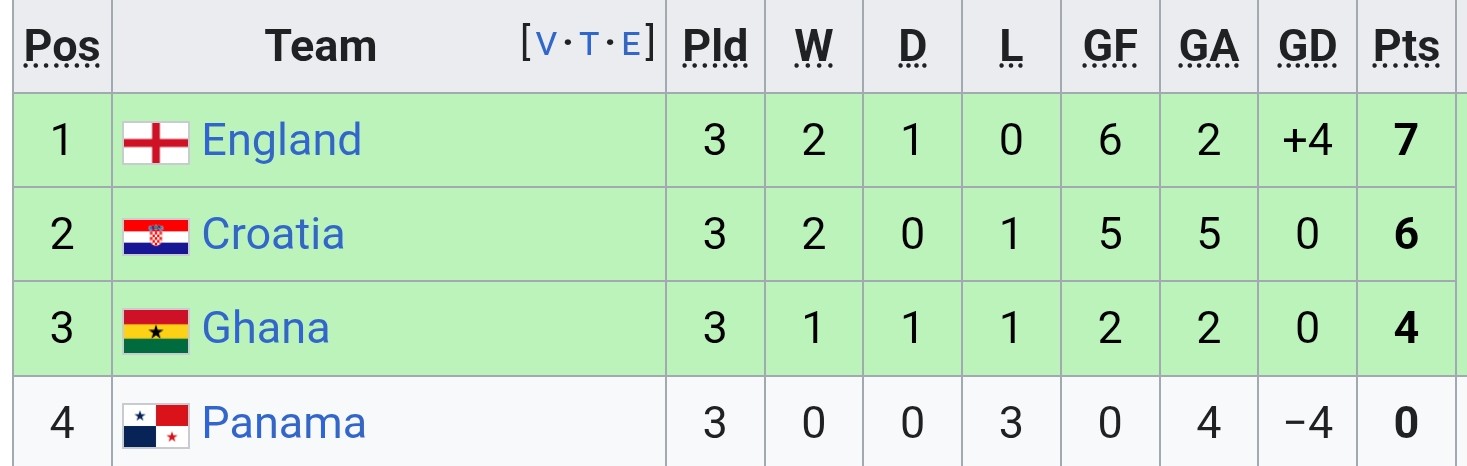This screenshot has width=1467, height=466.
Task: Click the Pos column header abbreviation
Action: pos(62,47)
